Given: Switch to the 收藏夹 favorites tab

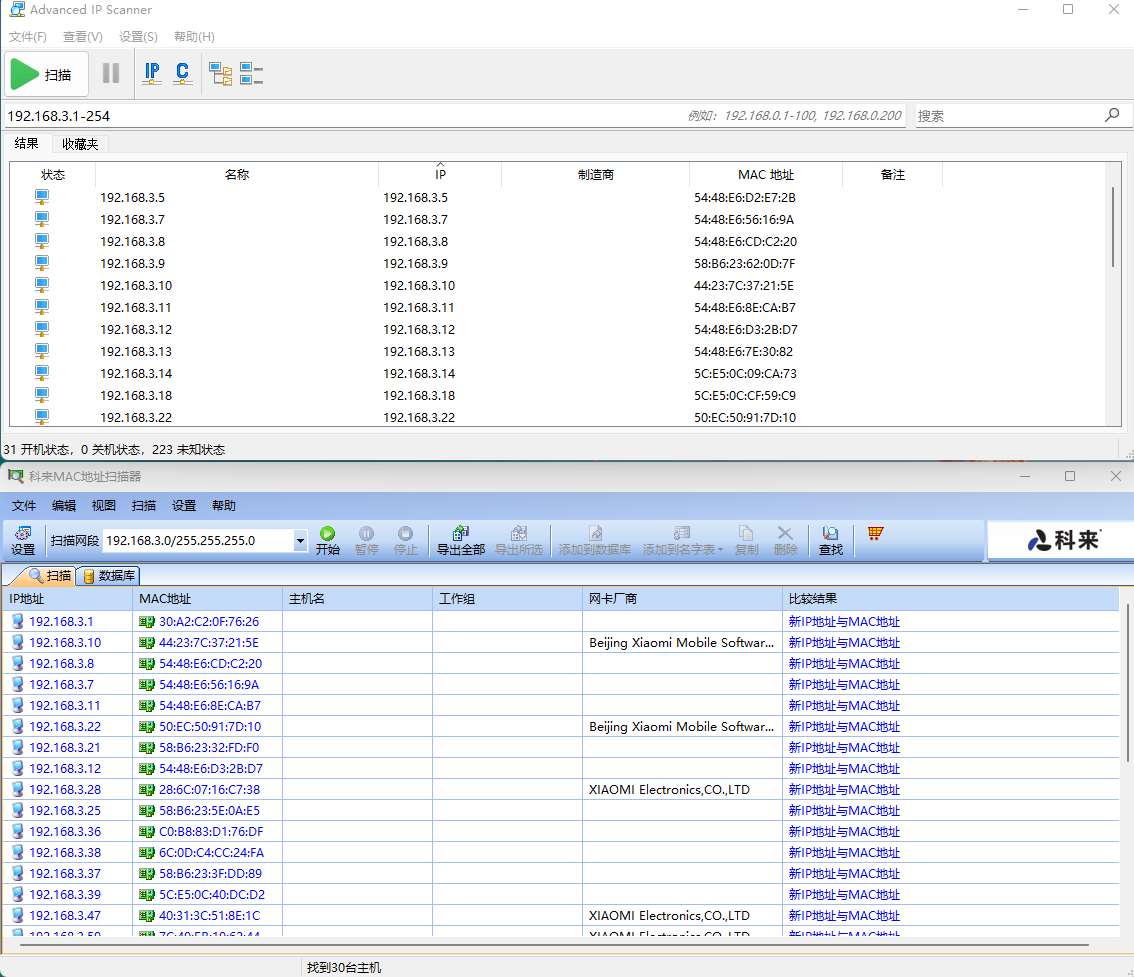Looking at the screenshot, I should [80, 144].
